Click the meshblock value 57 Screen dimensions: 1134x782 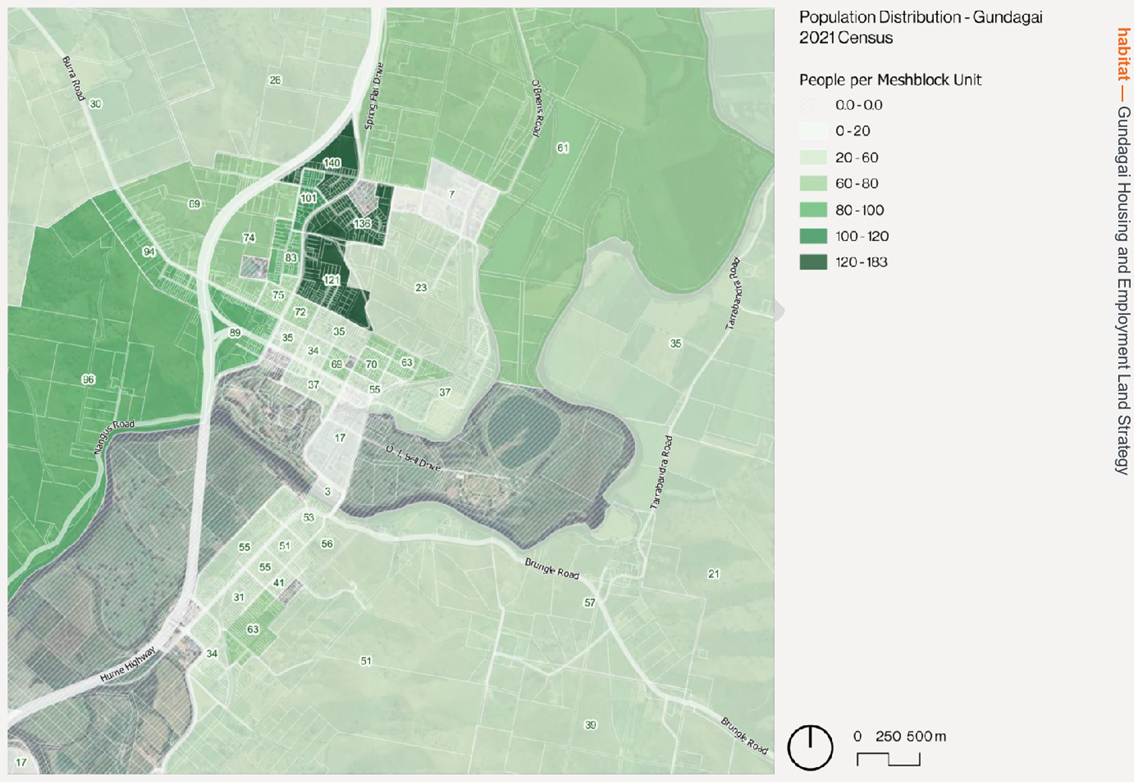590,603
